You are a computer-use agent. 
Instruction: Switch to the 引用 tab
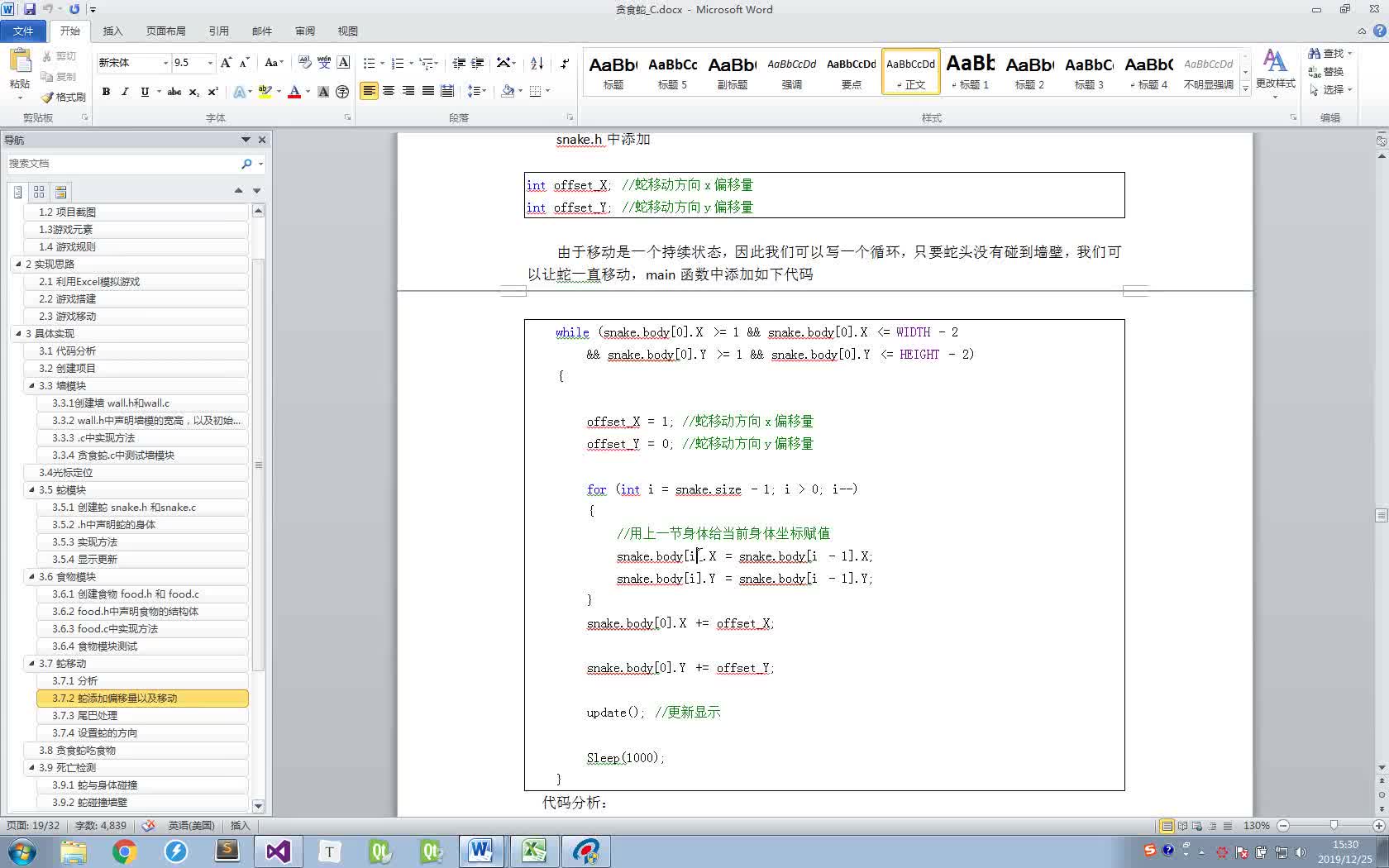218,31
